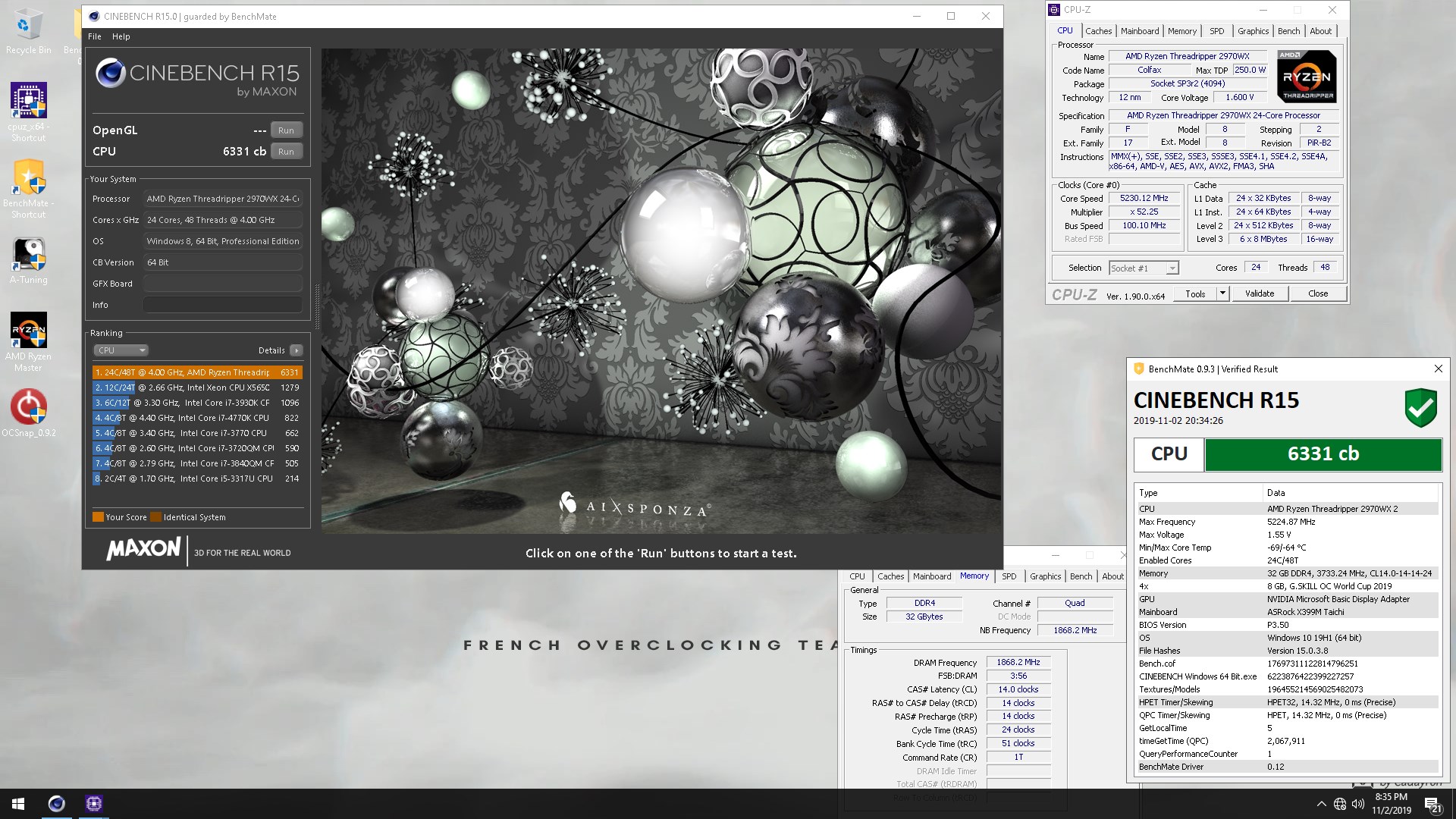Image resolution: width=1456 pixels, height=819 pixels.
Task: Switch to Mainboard tab in top CPU-Z
Action: click(x=1140, y=31)
